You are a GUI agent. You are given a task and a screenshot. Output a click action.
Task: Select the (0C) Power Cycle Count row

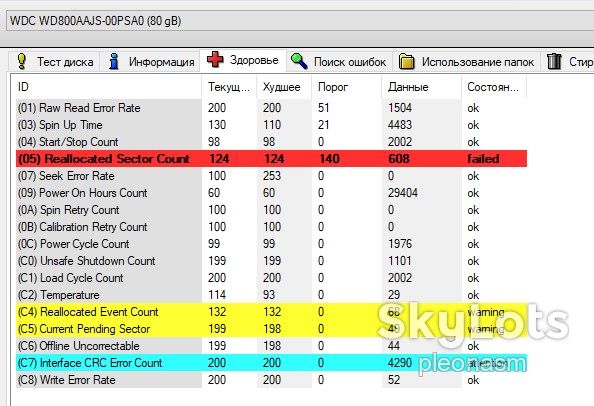point(271,244)
